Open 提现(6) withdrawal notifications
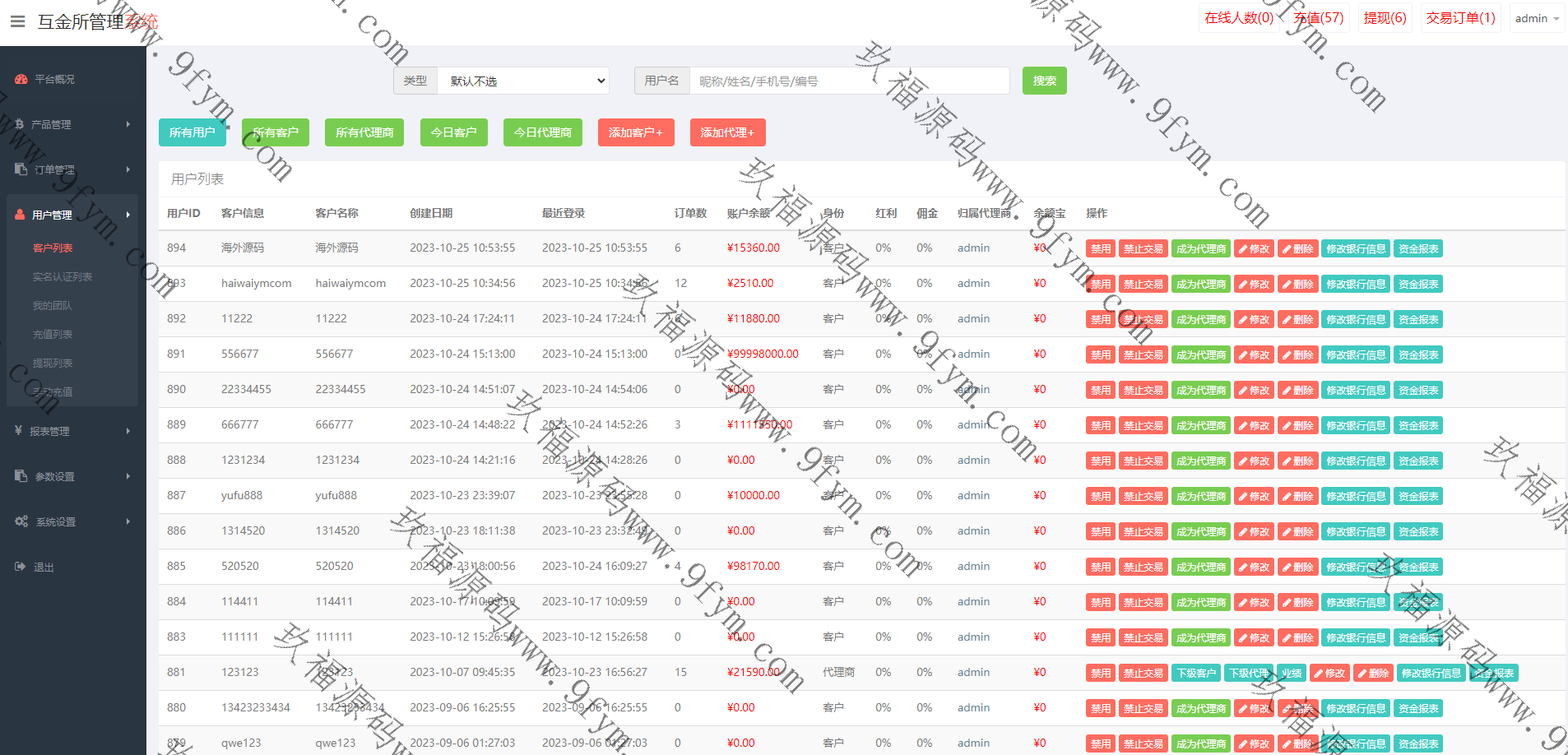 click(x=1385, y=18)
